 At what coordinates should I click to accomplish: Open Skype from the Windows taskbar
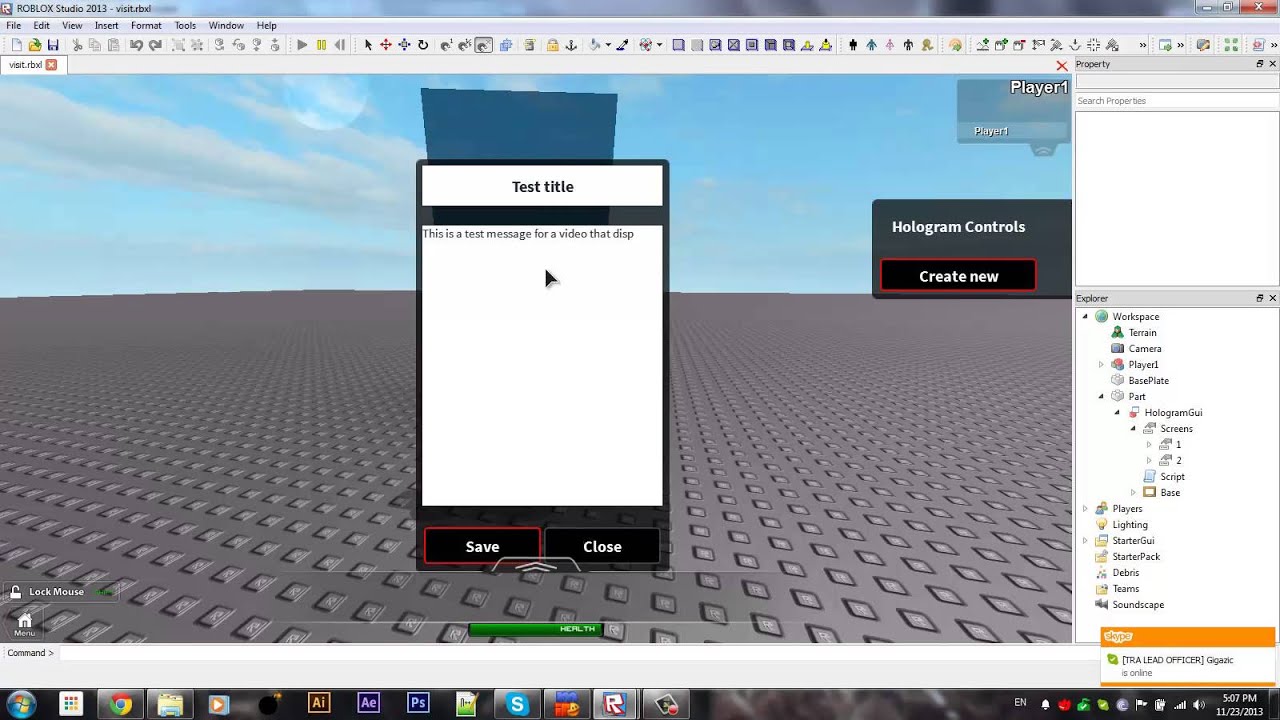(x=517, y=704)
